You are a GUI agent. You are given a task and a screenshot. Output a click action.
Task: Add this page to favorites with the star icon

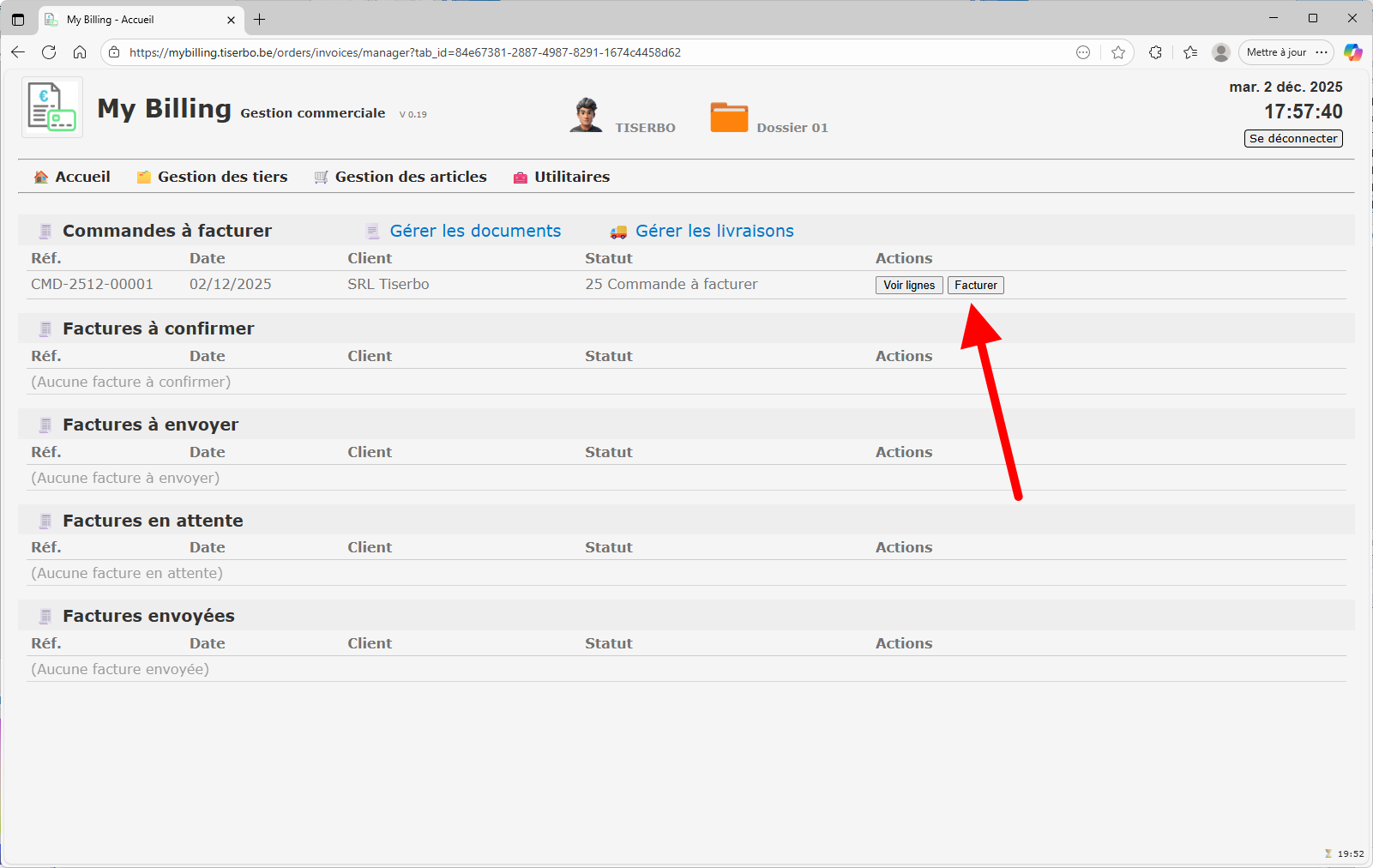pyautogui.click(x=1118, y=52)
